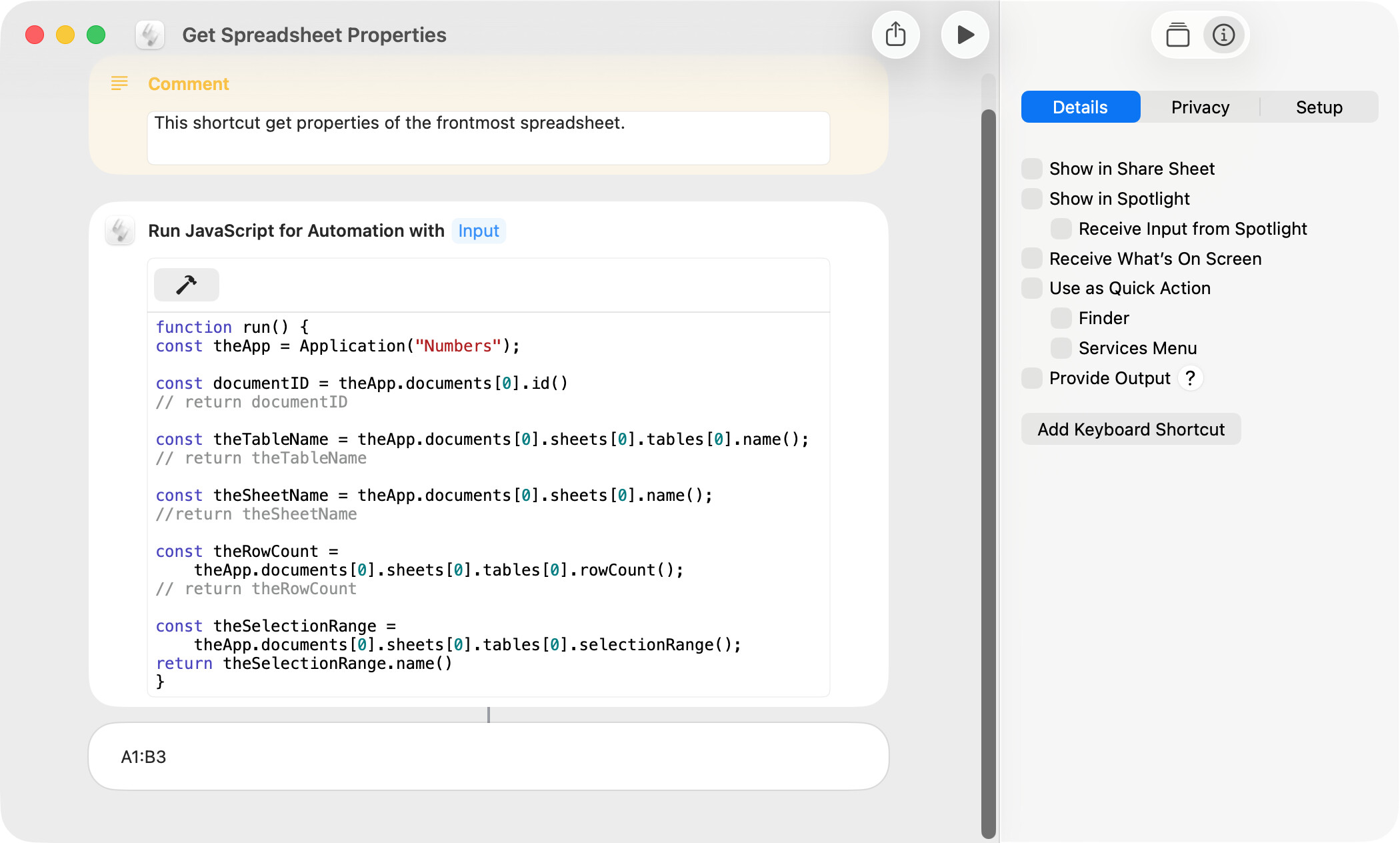
Task: Switch to the Privacy tab
Action: [1200, 107]
